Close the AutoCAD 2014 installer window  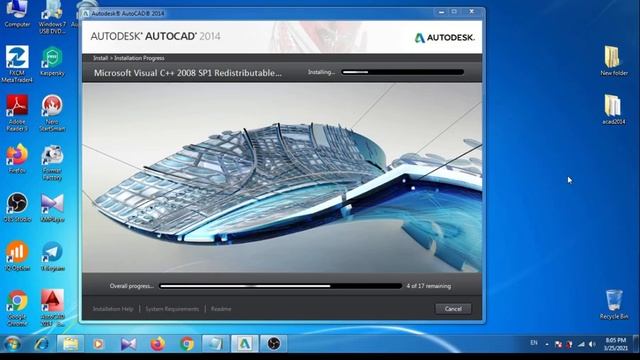tap(471, 12)
